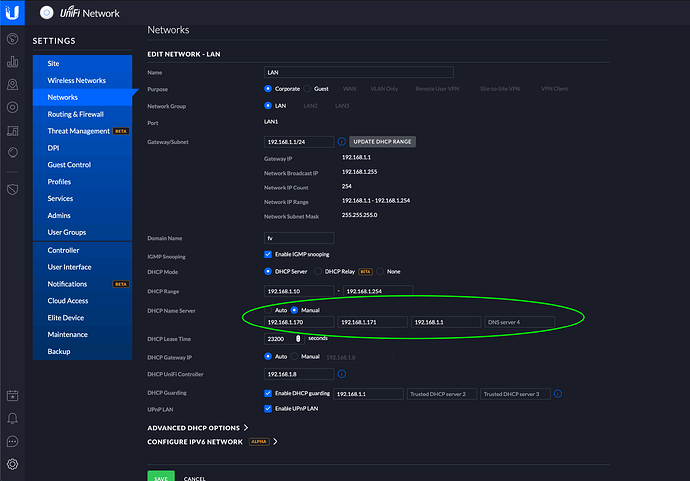Click the Ubiquiti logo icon at top-left
Screen dimensions: 690x481
tap(14, 13)
